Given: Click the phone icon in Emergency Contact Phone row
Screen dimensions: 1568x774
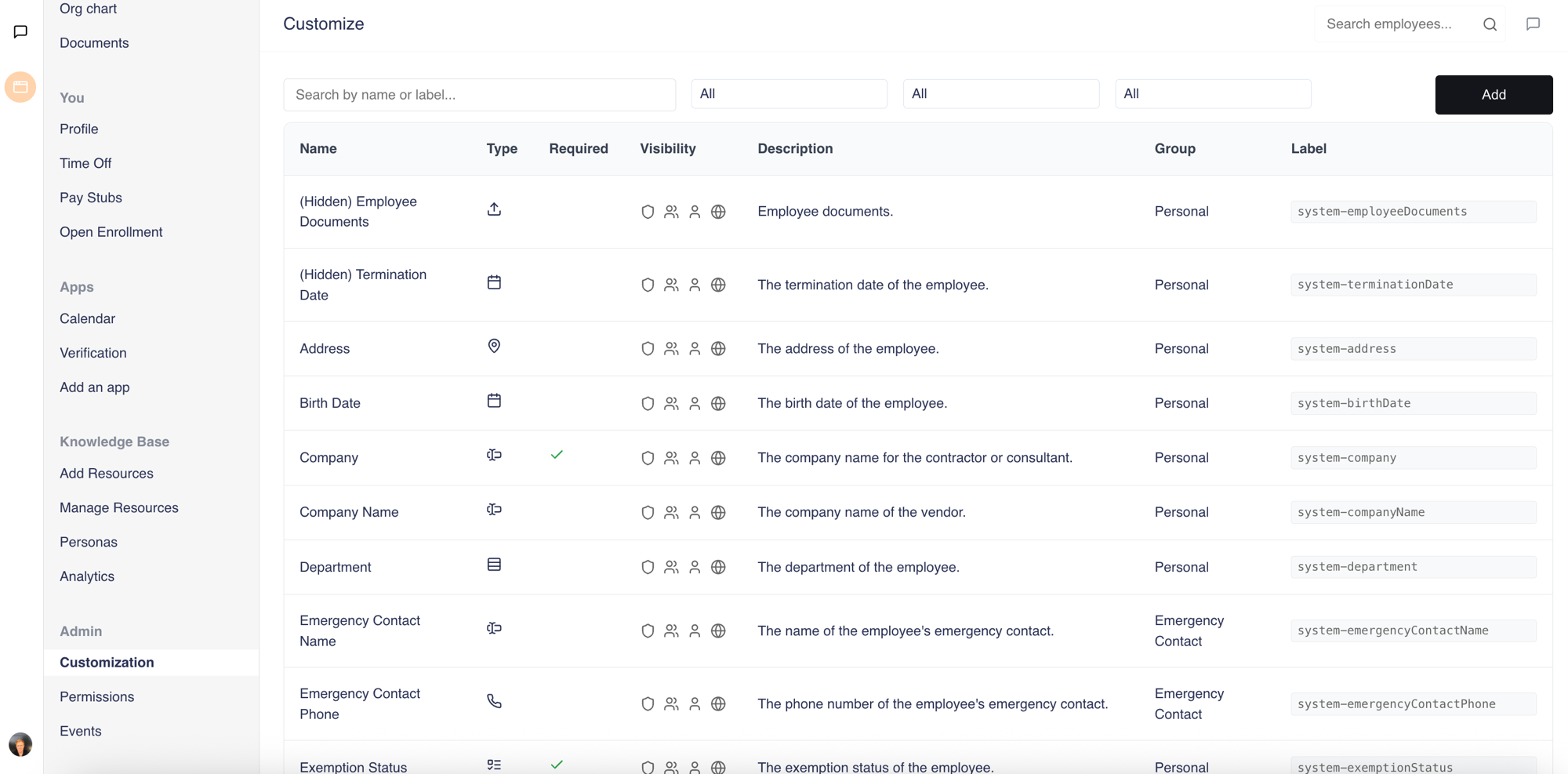Looking at the screenshot, I should 494,701.
